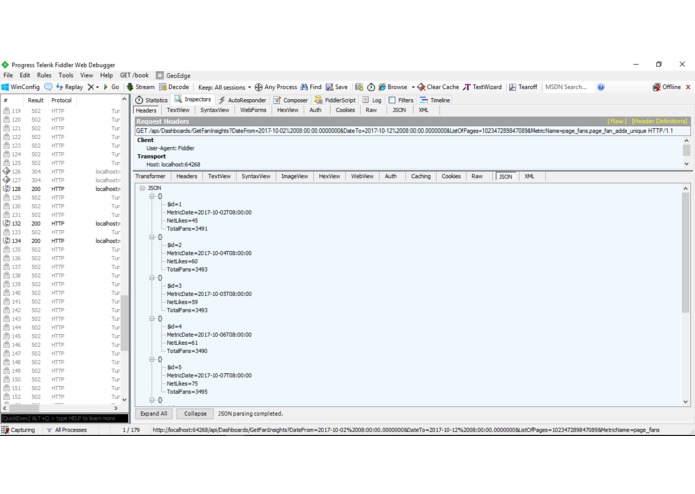Toggle the Decode option
695x494 pixels.
pos(174,87)
